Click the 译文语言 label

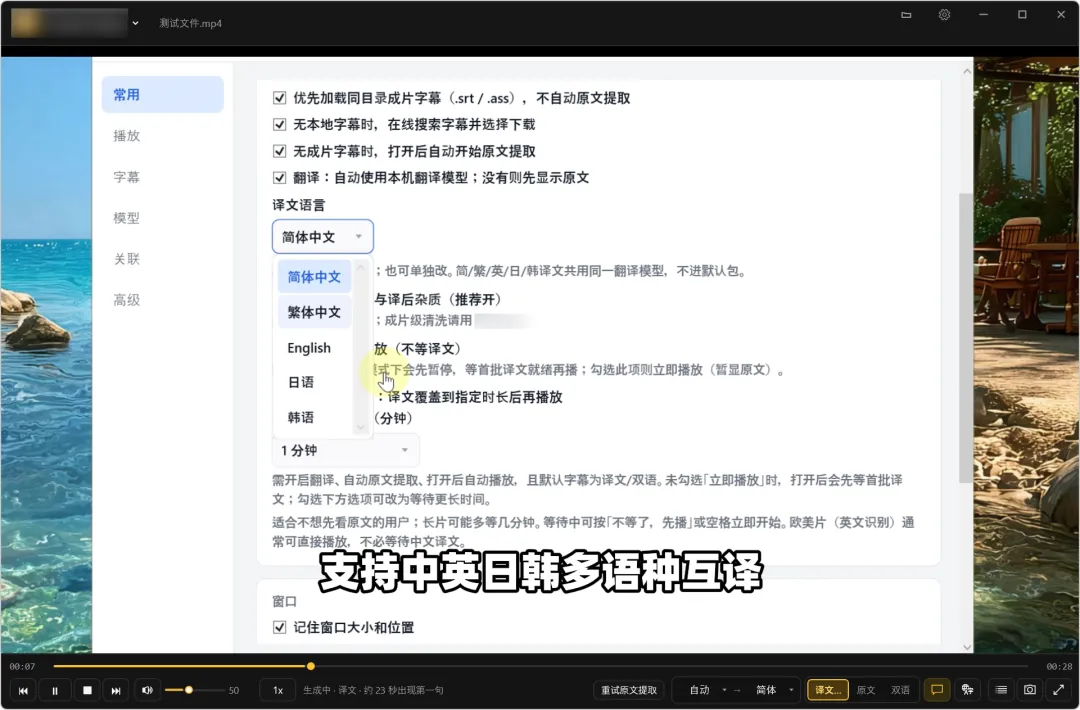(x=299, y=205)
